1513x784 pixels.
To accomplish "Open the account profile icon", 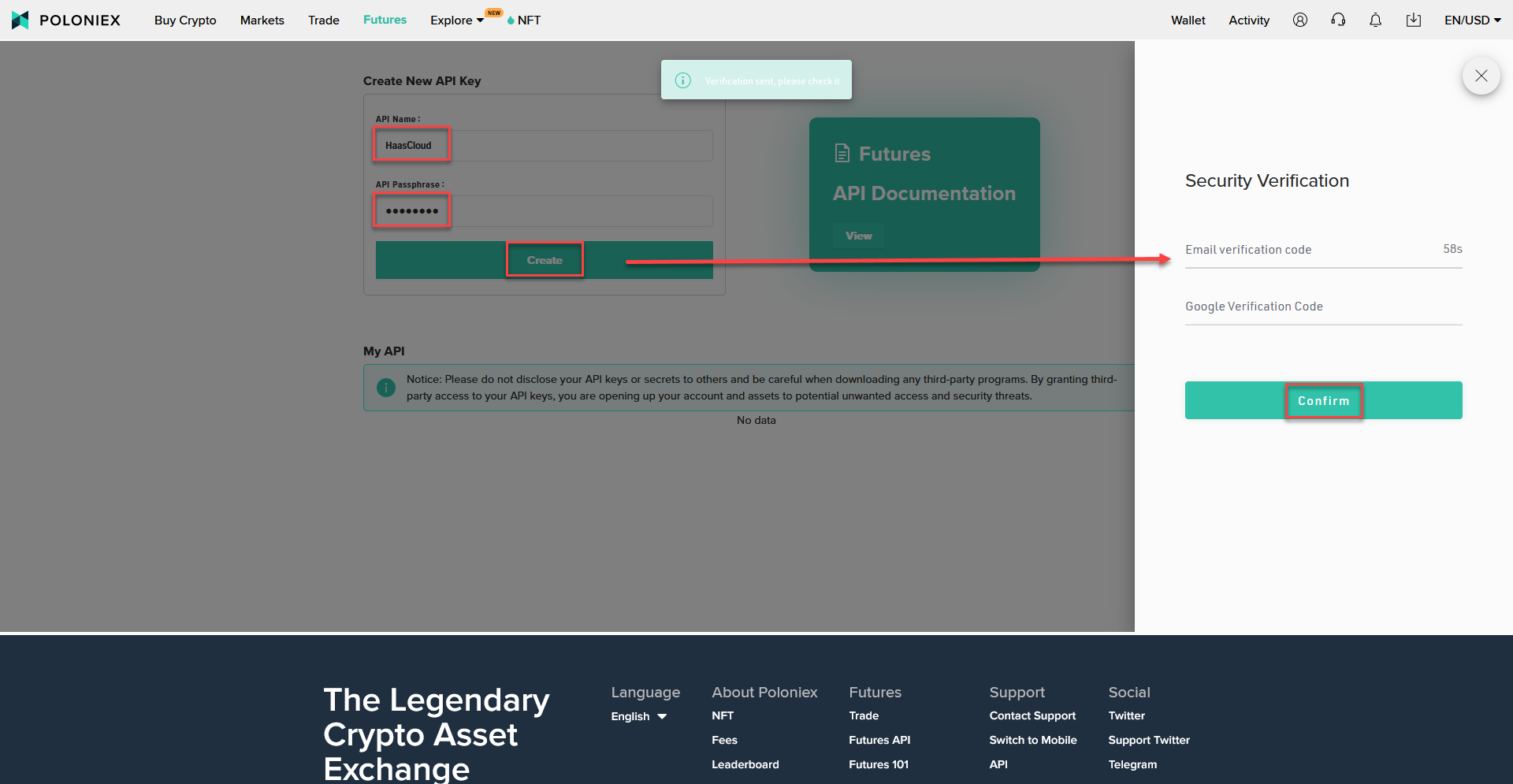I will point(1299,20).
